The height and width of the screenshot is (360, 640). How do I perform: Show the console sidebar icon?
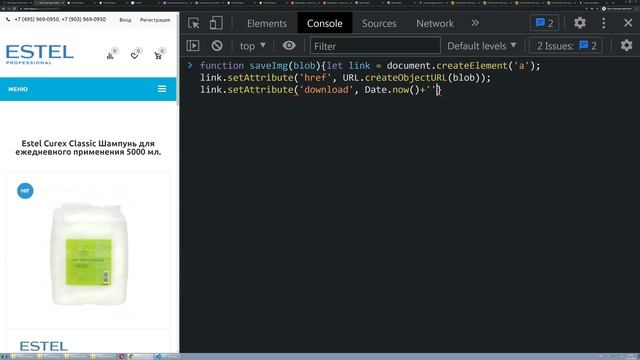tap(193, 46)
